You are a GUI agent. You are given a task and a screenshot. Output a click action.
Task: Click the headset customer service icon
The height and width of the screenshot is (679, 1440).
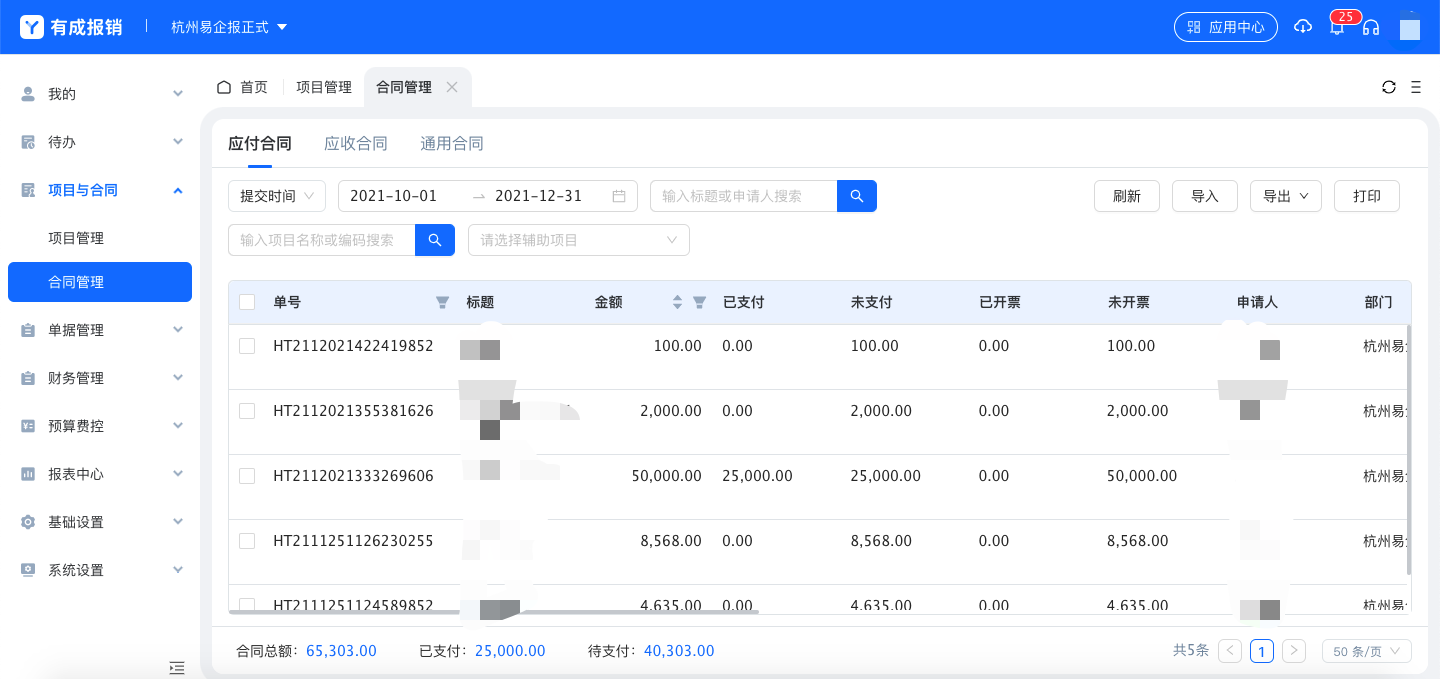click(x=1371, y=27)
